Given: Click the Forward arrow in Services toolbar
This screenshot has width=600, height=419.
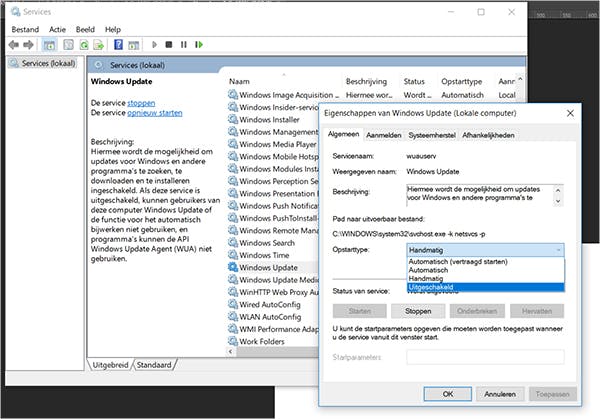Looking at the screenshot, I should coord(28,45).
